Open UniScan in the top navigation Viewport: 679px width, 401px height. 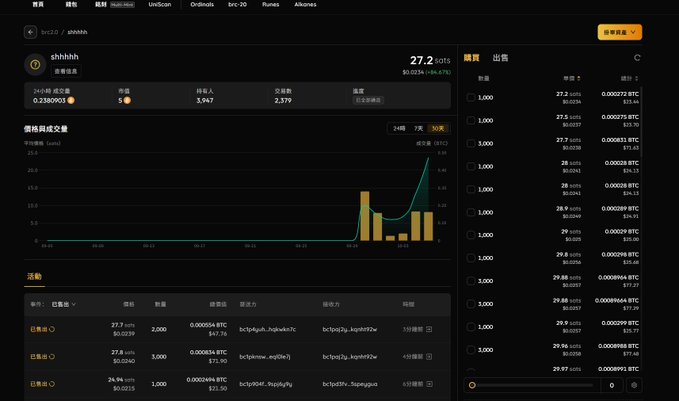160,4
